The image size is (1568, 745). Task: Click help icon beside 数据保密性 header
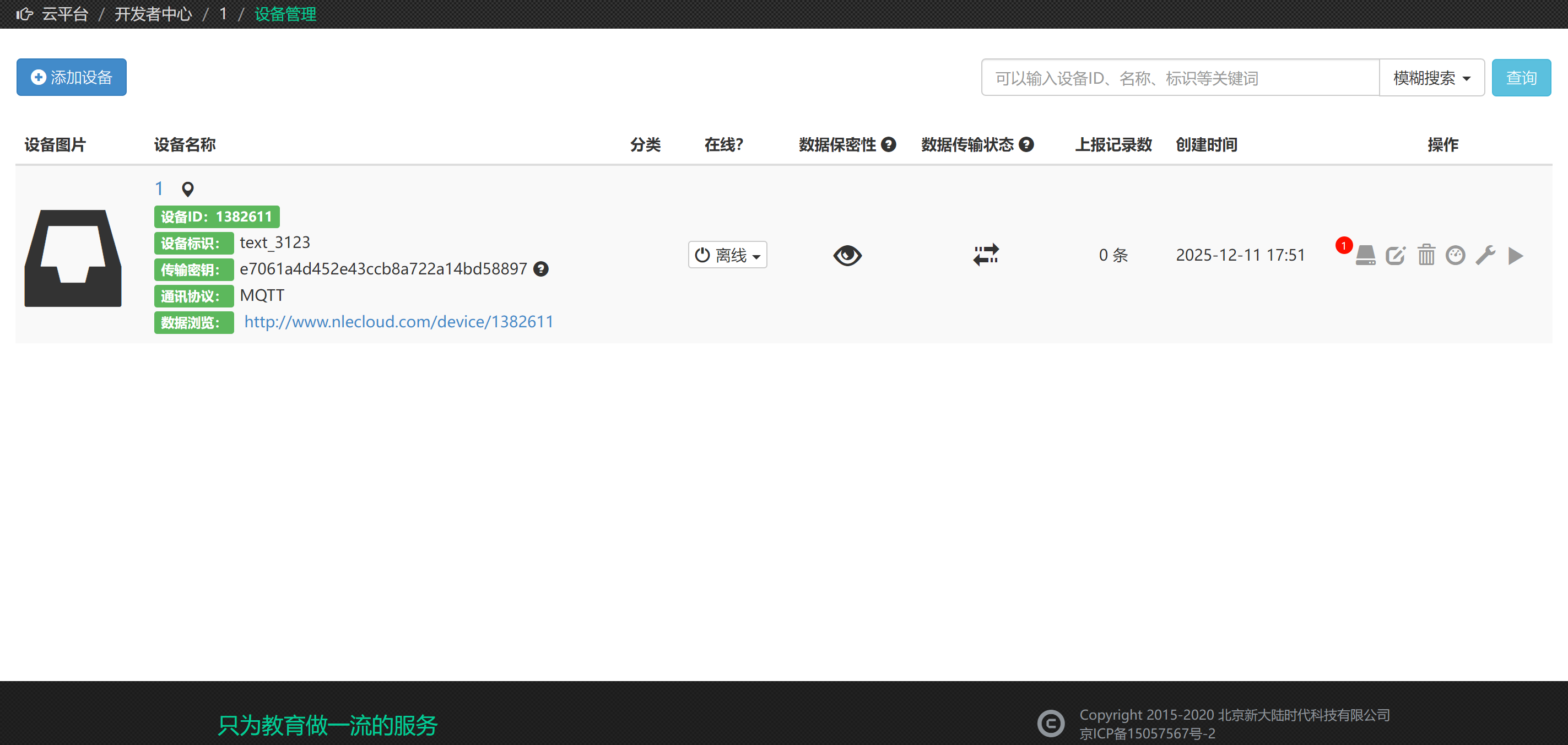889,145
